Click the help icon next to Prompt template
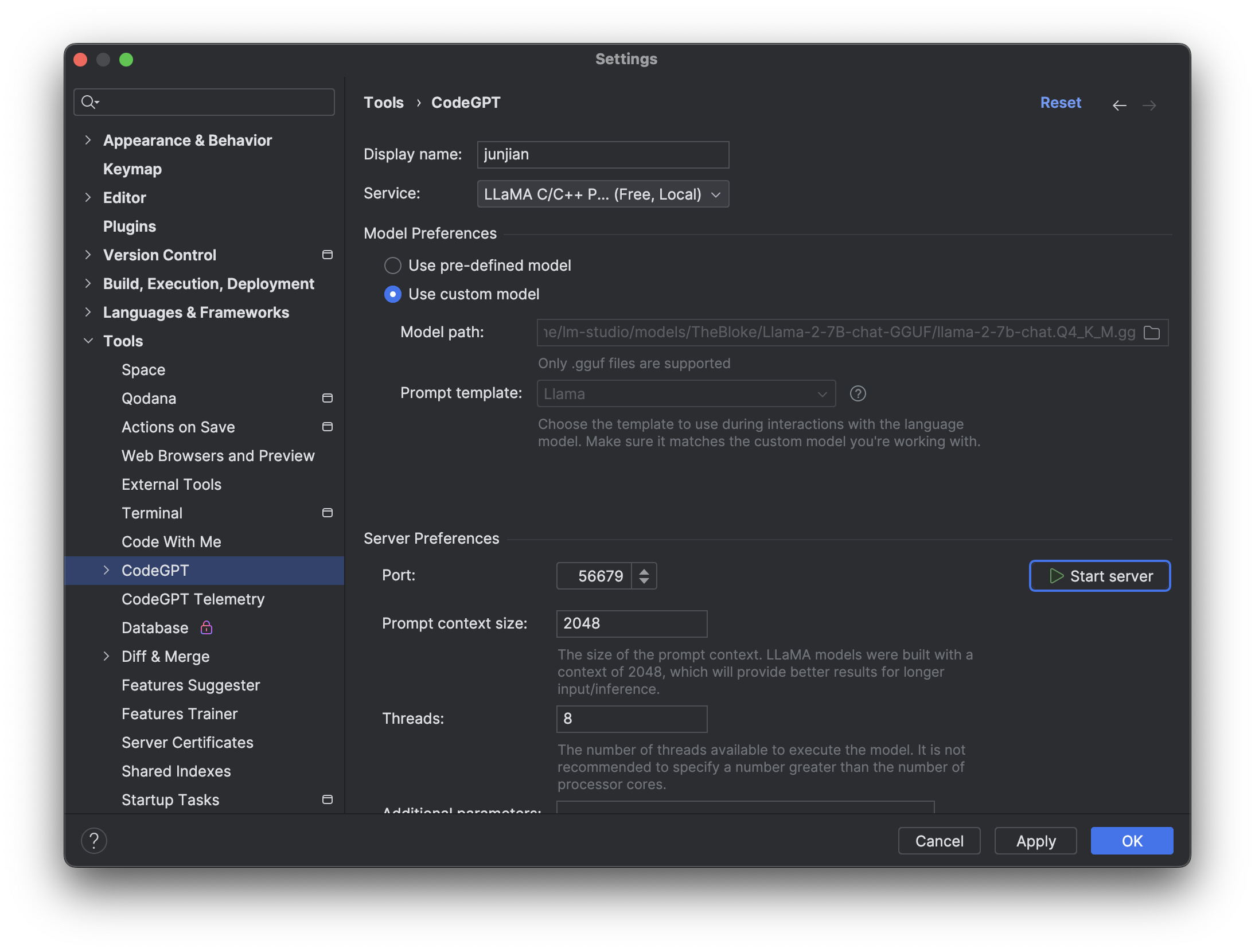 tap(858, 393)
